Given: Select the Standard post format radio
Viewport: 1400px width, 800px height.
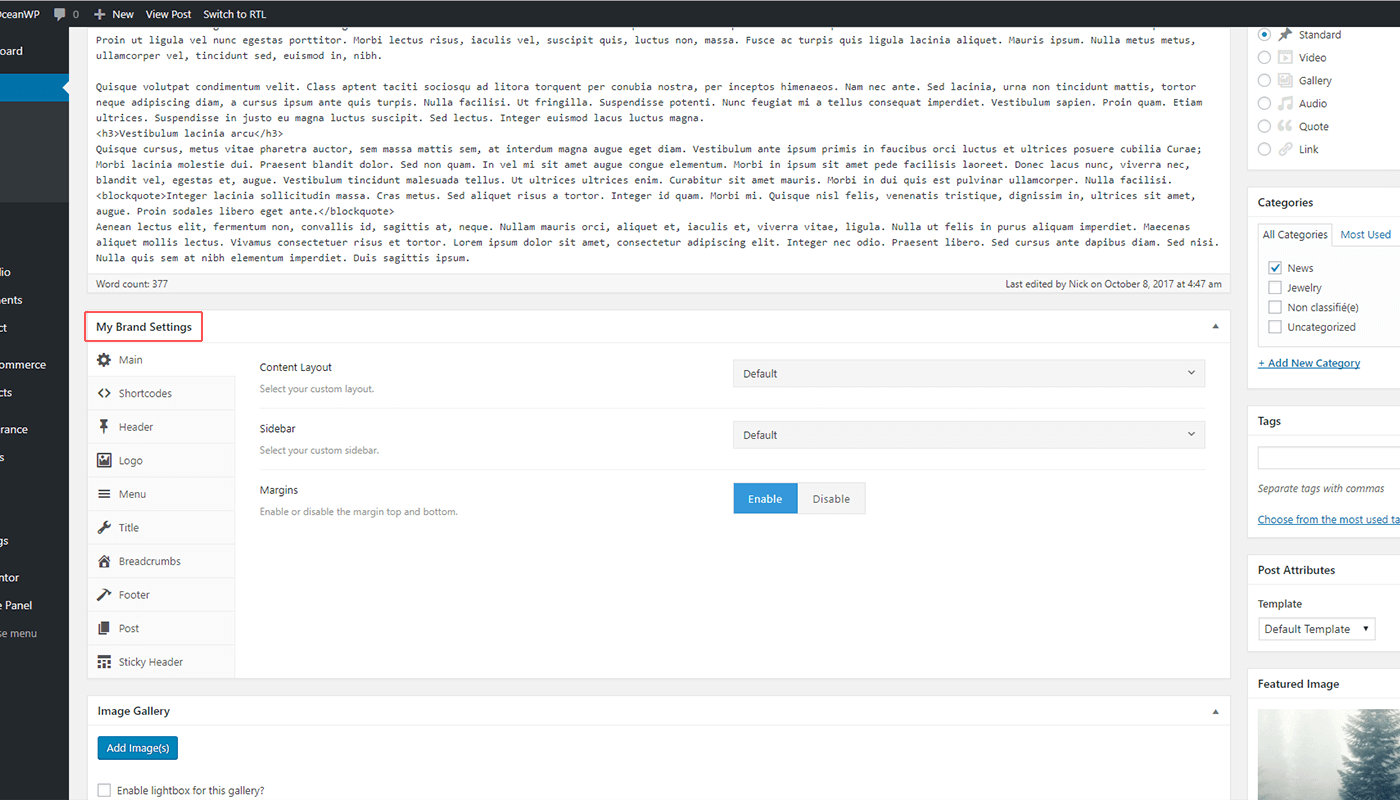Looking at the screenshot, I should [1265, 35].
